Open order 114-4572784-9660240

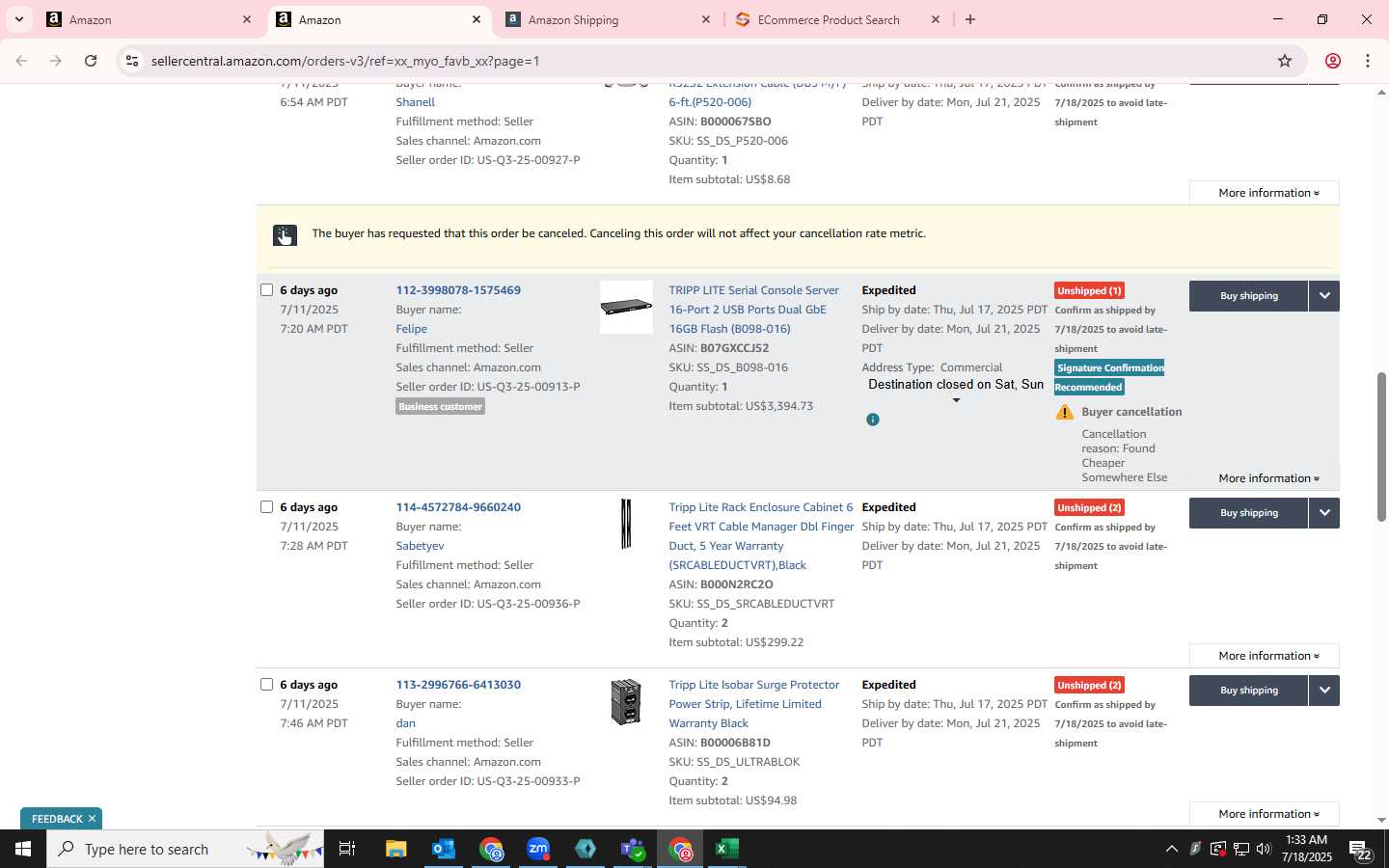pos(458,507)
